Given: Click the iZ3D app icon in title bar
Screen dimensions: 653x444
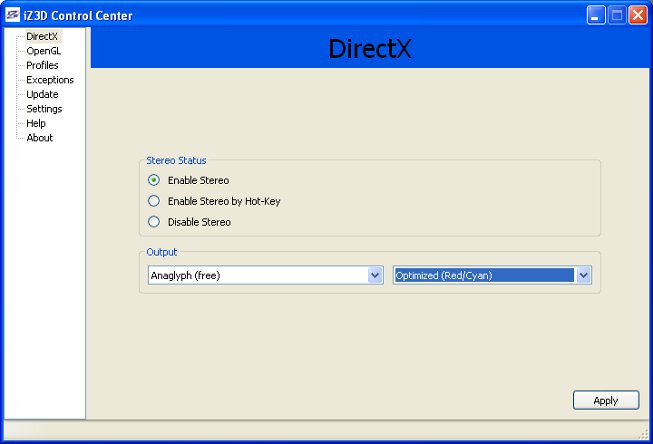Looking at the screenshot, I should [x=12, y=15].
